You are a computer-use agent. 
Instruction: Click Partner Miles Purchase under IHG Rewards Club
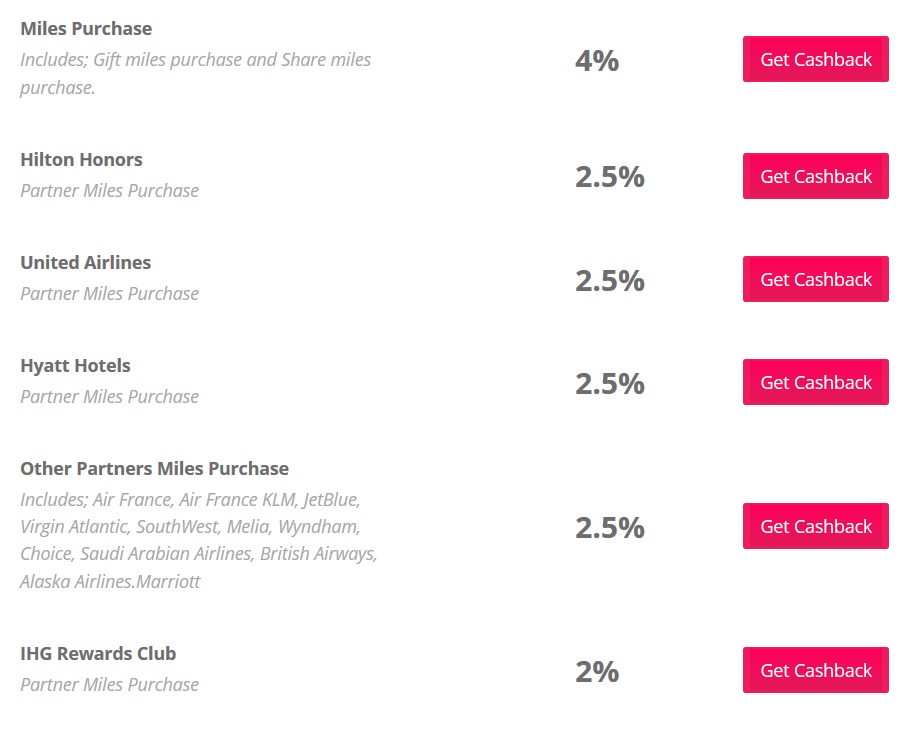tap(109, 684)
